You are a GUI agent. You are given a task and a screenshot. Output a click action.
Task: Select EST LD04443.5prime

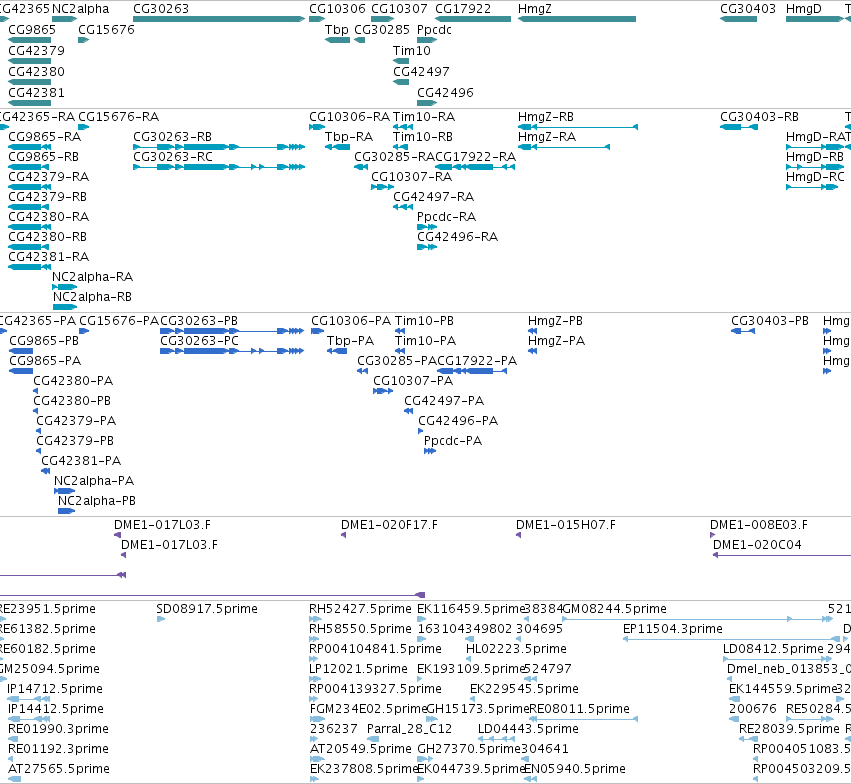coord(528,729)
